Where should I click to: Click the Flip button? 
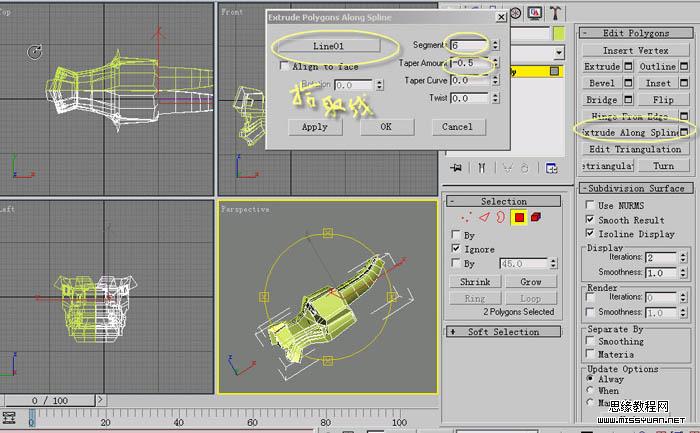(663, 100)
